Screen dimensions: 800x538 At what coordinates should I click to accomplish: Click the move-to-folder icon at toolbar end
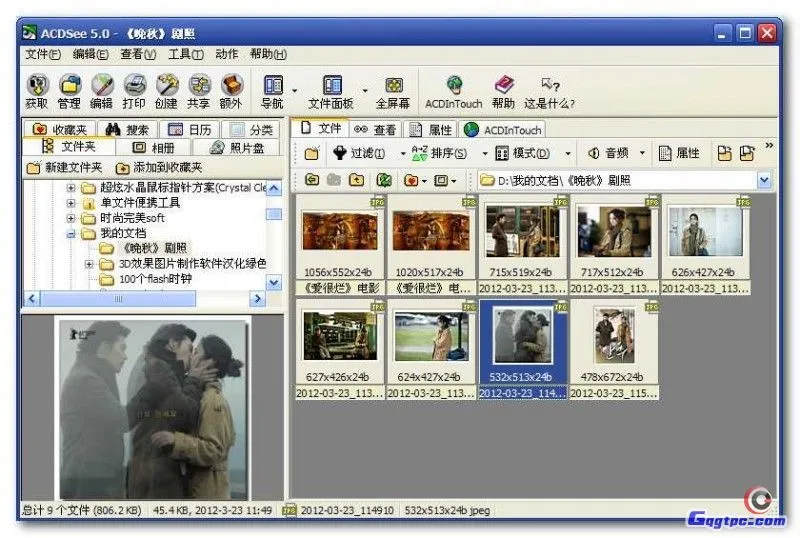(747, 153)
